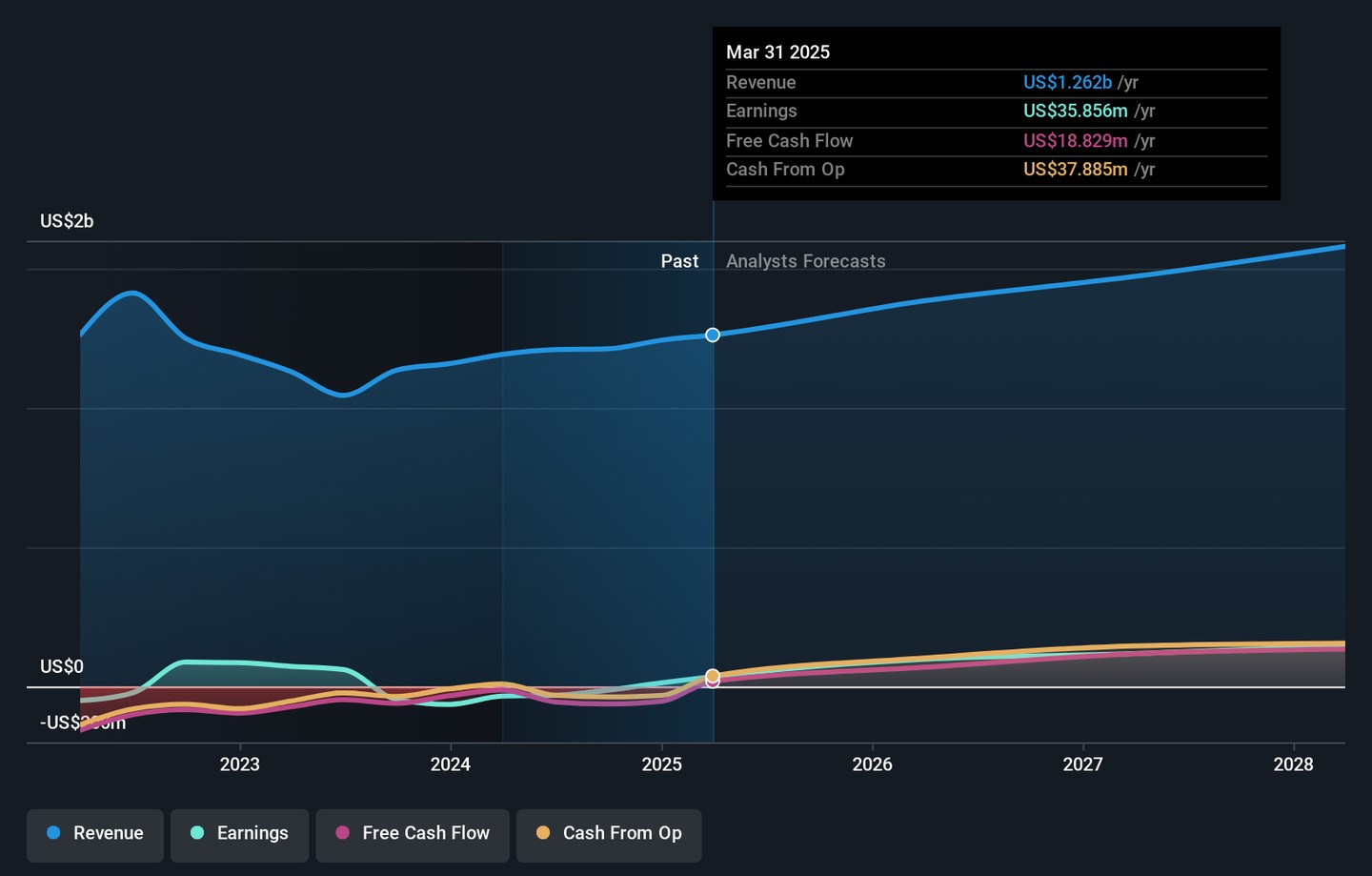Click the Mar 31 2025 tooltip date
Screen dimensions: 1372x876
pyautogui.click(x=777, y=52)
